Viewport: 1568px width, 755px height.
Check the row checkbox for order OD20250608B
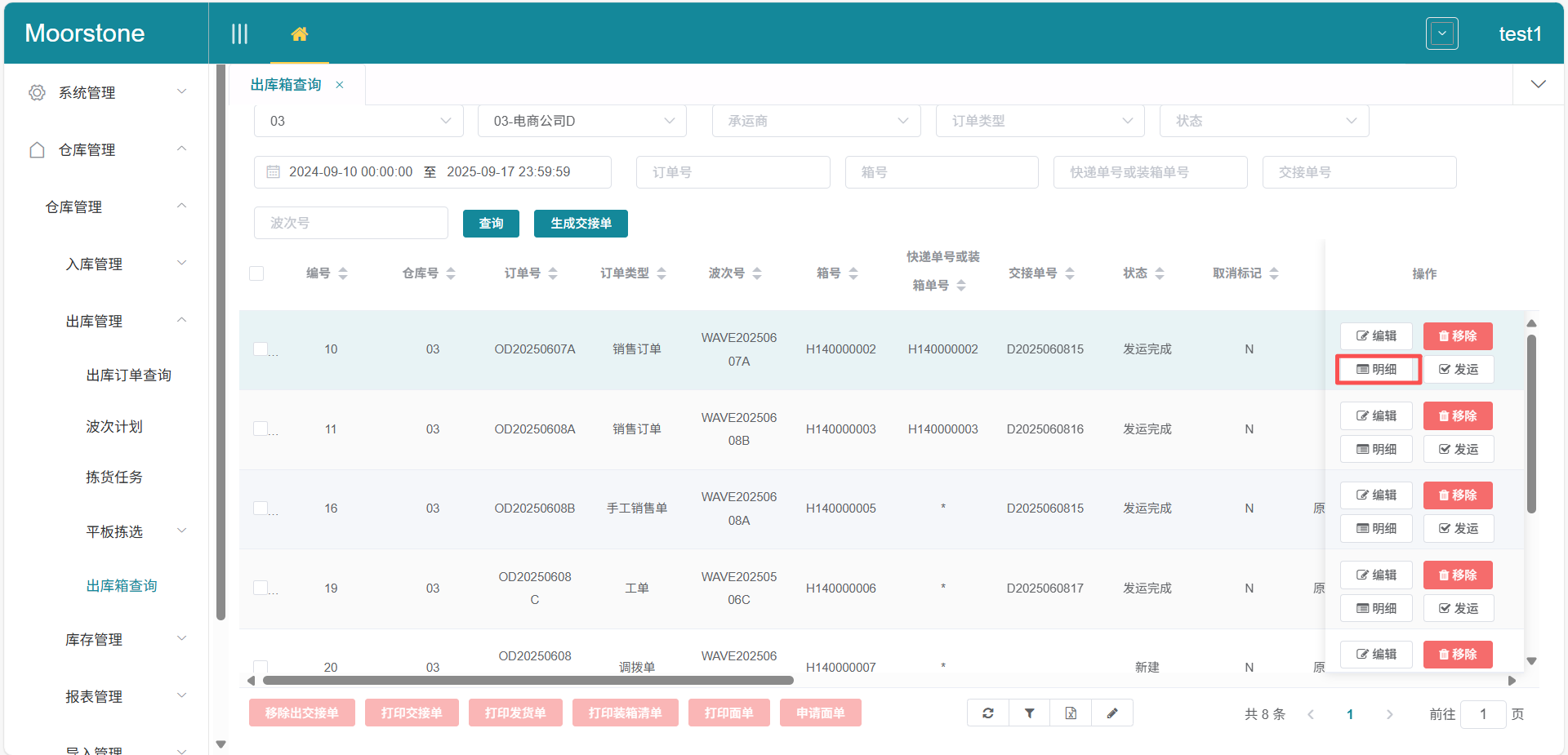(x=260, y=508)
